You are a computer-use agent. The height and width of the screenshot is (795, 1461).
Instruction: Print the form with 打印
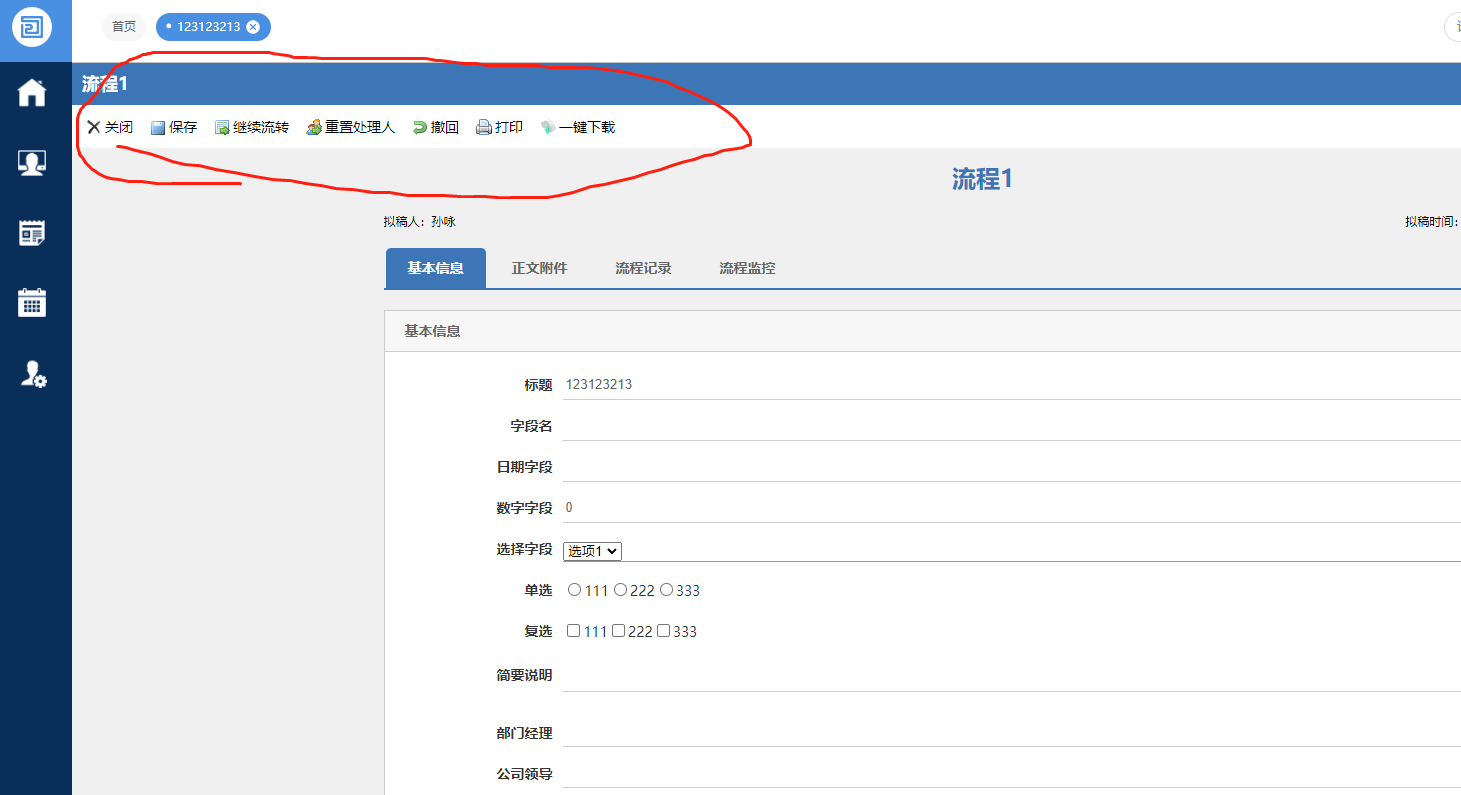tap(499, 127)
